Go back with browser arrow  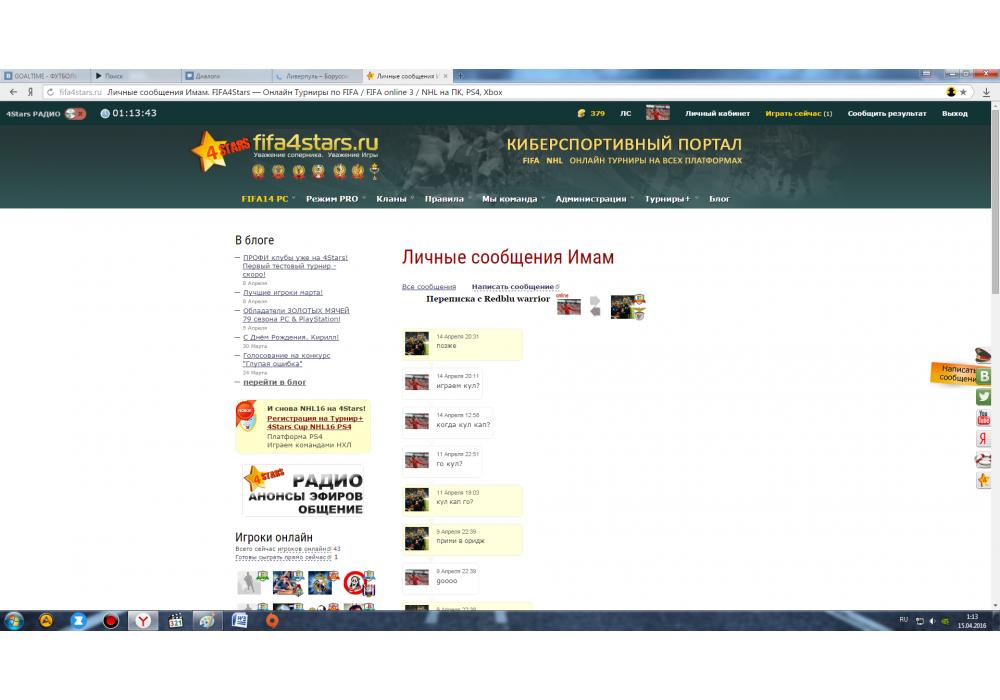point(13,92)
